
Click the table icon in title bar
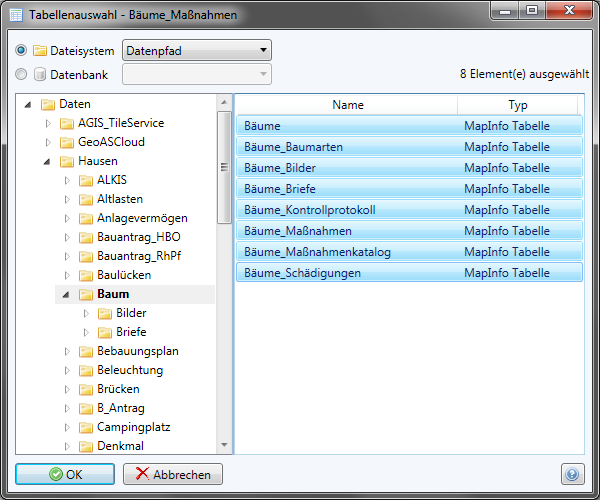(16, 15)
